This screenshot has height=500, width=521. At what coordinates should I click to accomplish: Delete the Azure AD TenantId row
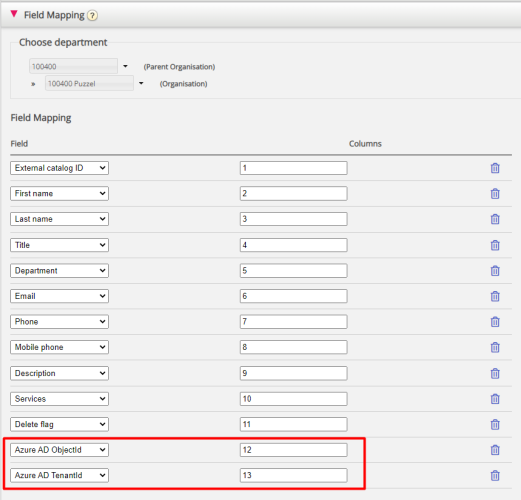pos(495,475)
